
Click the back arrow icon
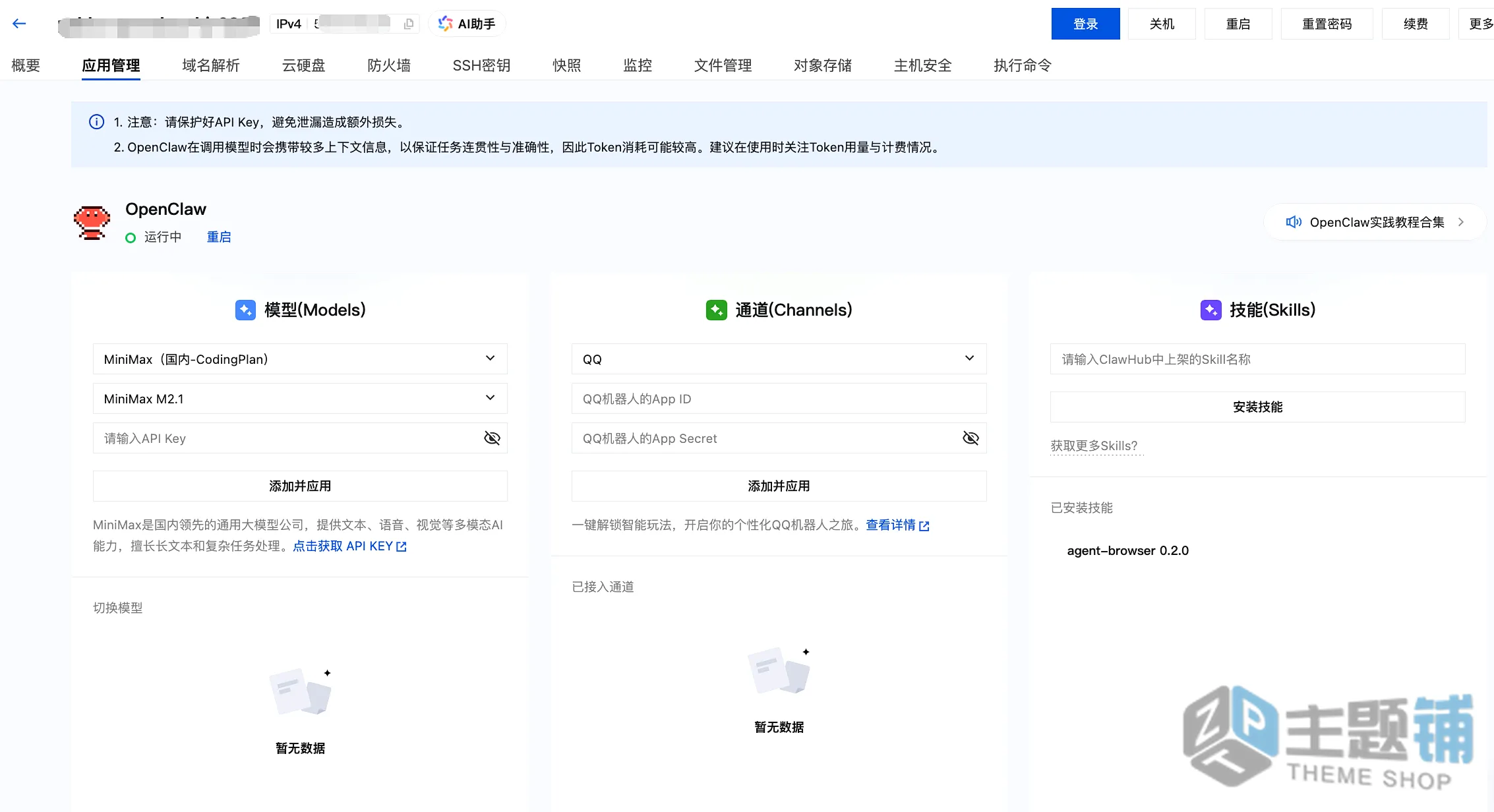tap(19, 24)
